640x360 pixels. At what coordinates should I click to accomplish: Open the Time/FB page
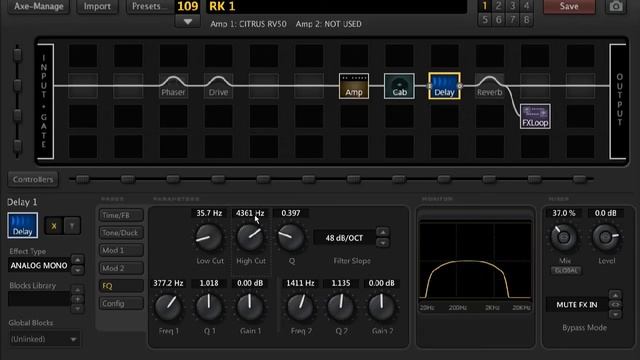pos(121,215)
